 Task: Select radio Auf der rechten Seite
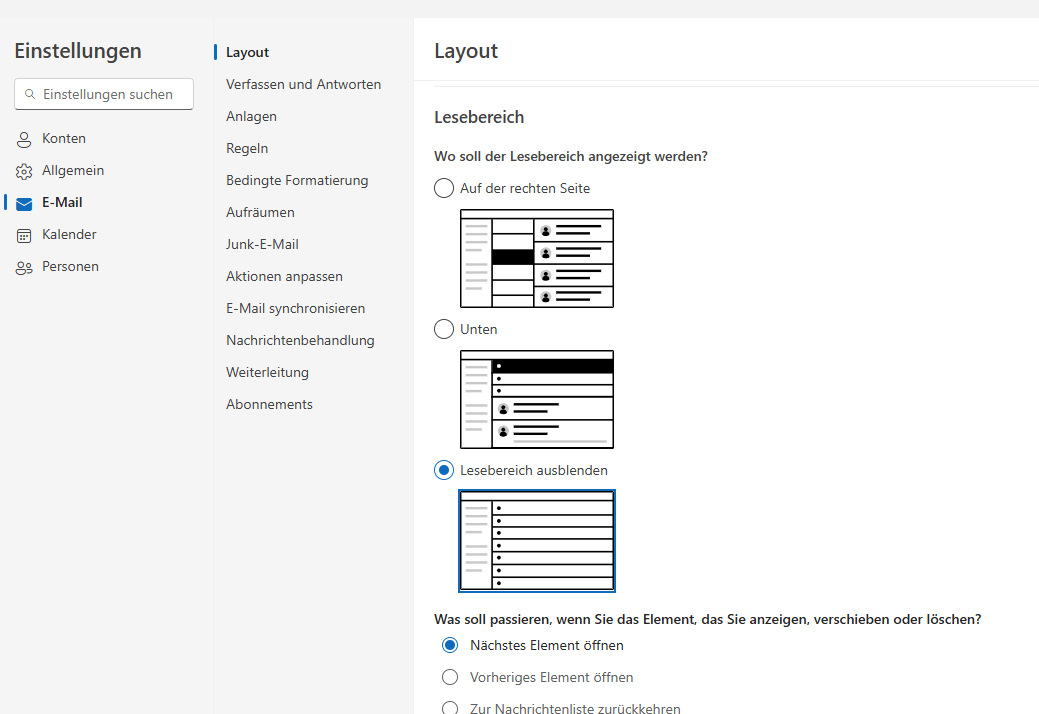(x=444, y=188)
